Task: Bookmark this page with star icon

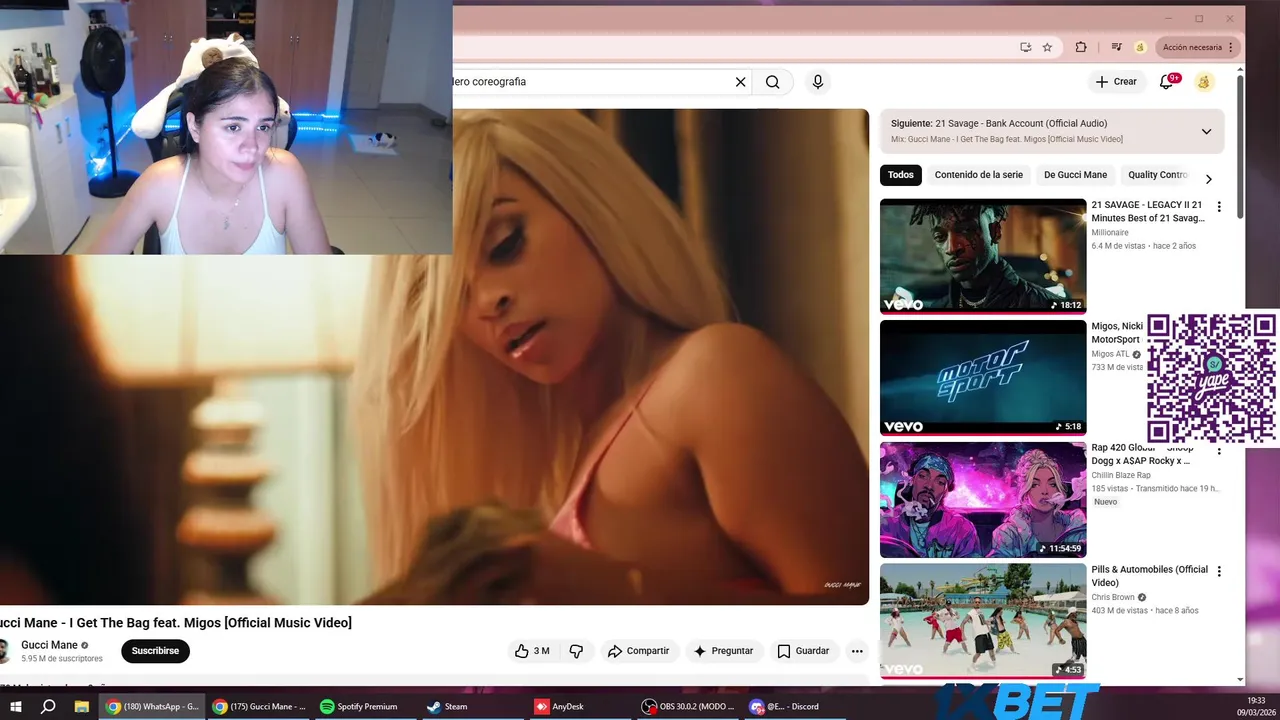Action: pyautogui.click(x=1047, y=47)
